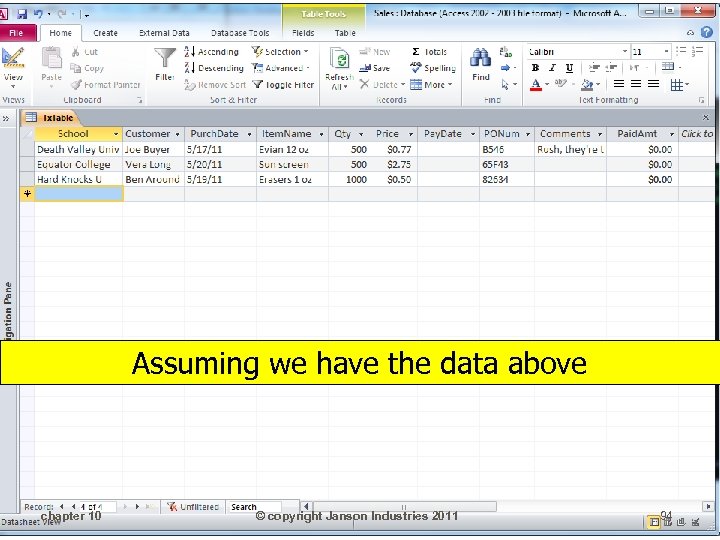Screen dimensions: 720x540
Task: Select the new record School cell
Action: (x=79, y=194)
